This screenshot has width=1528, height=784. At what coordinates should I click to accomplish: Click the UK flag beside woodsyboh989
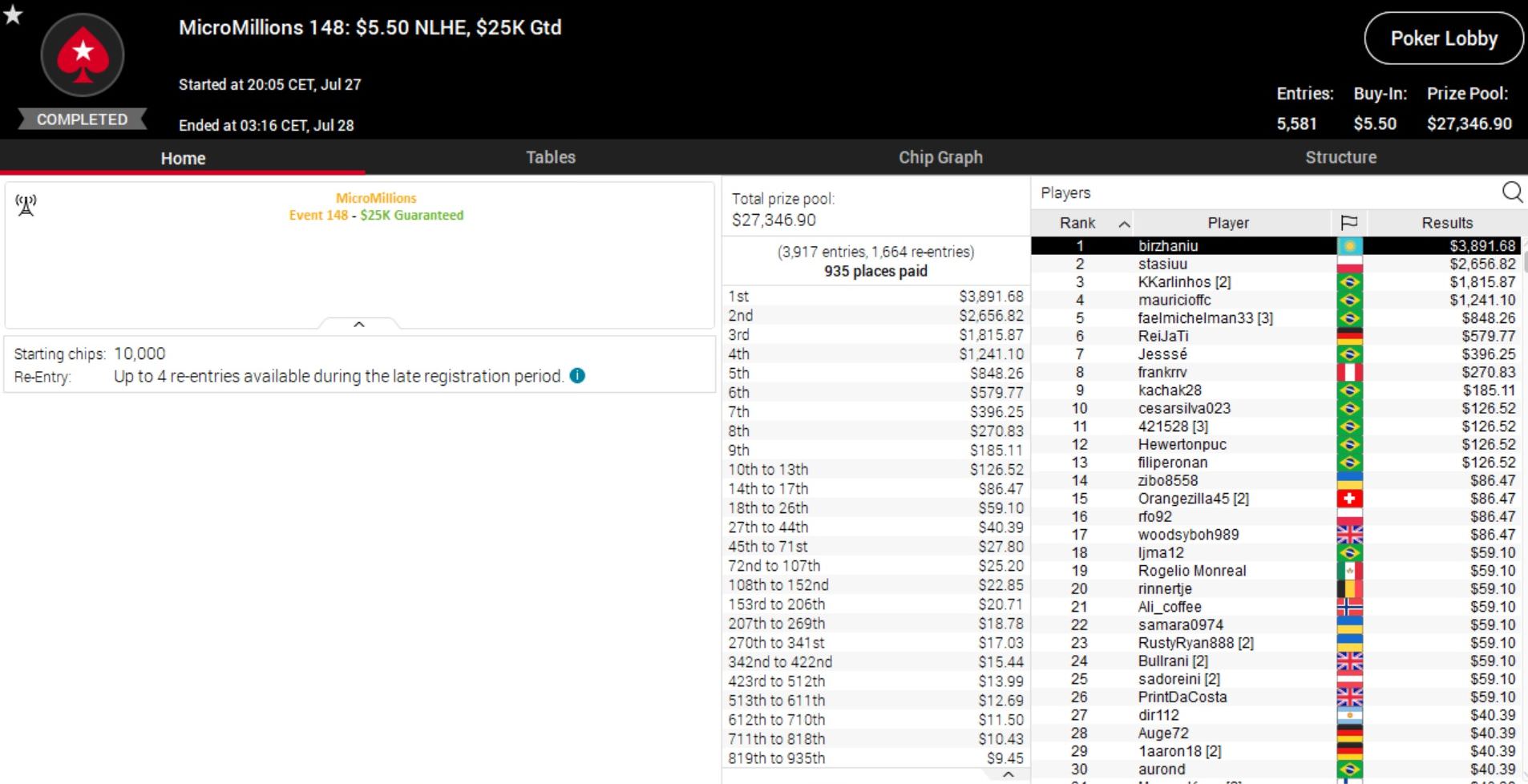point(1349,535)
